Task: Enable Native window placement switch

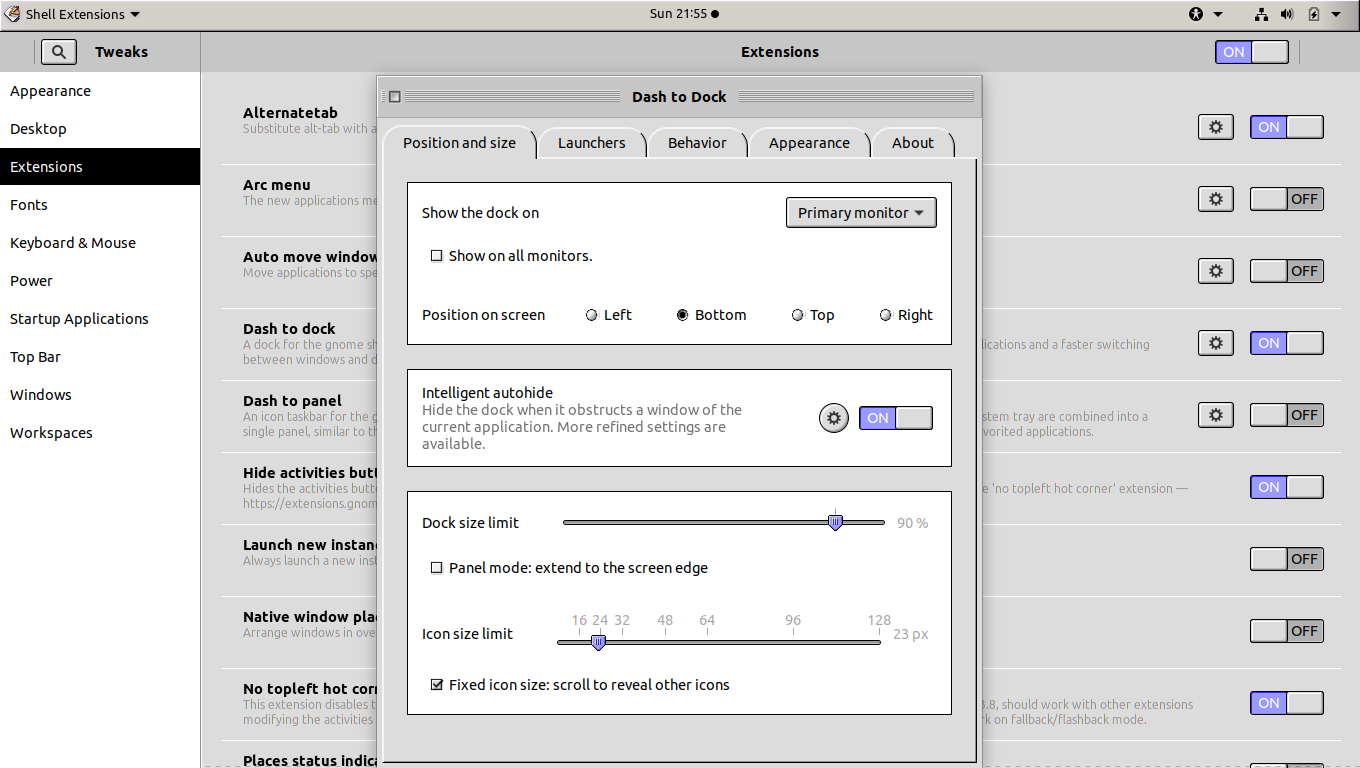Action: pos(1287,631)
